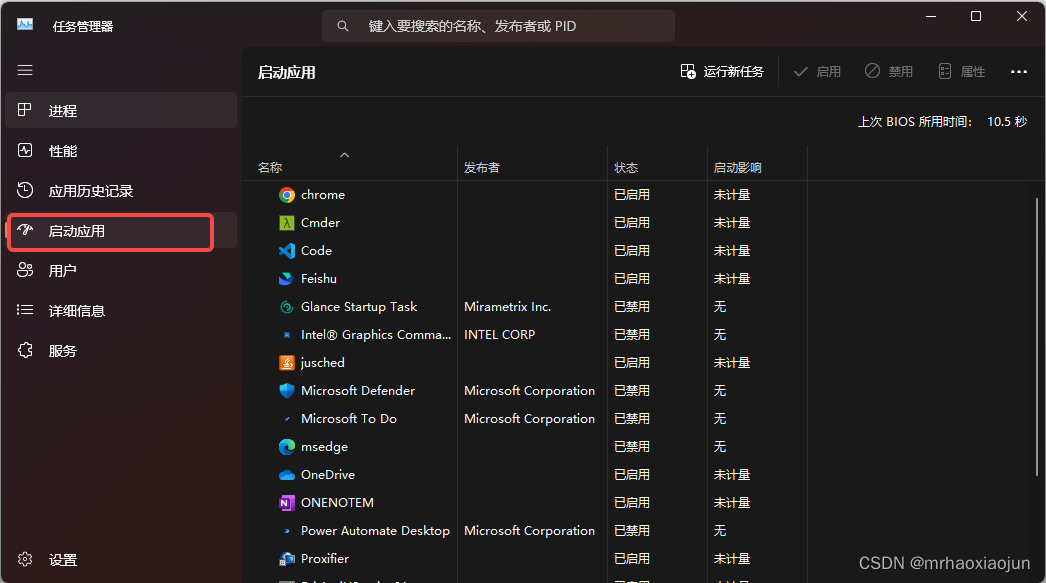
Task: Click the 应用历史记录 history icon
Action: point(25,190)
